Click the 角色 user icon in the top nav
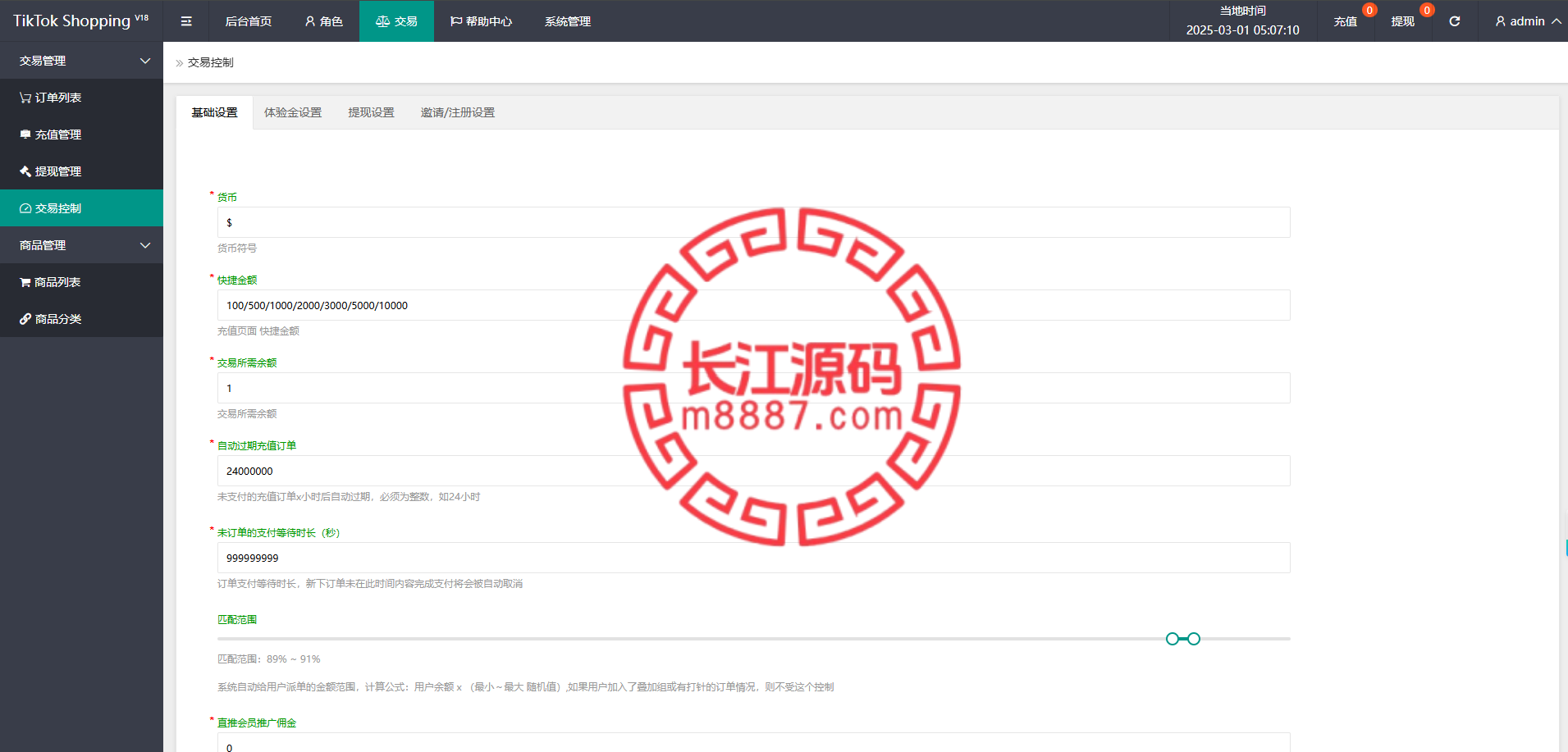 (x=310, y=21)
